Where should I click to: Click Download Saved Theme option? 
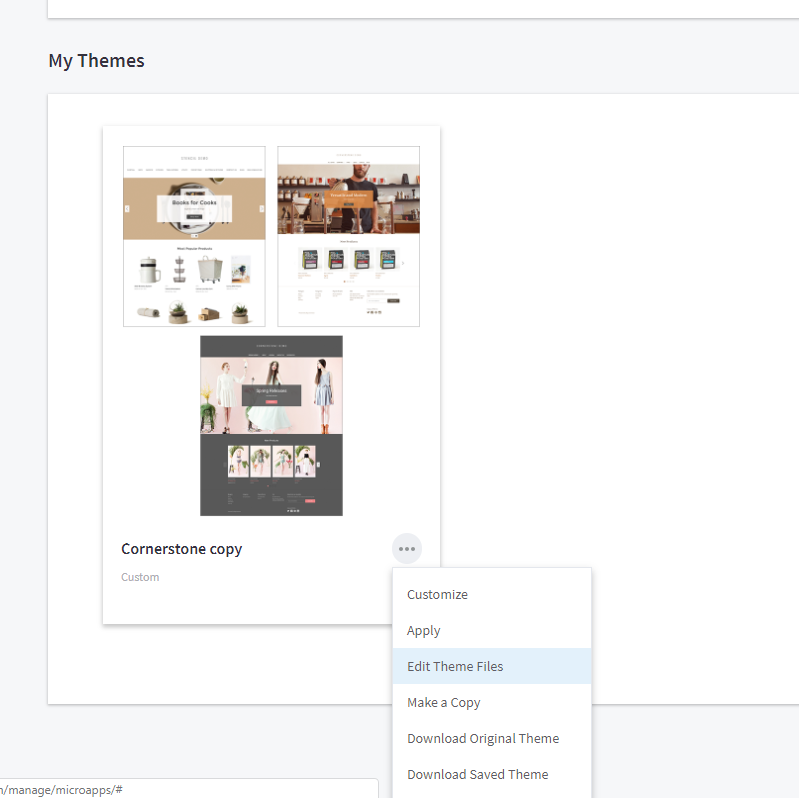coord(477,774)
